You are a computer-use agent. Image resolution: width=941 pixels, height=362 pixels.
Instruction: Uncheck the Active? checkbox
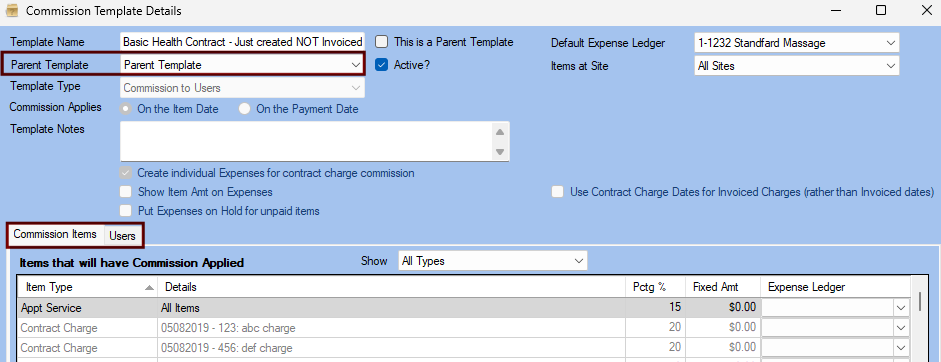381,64
